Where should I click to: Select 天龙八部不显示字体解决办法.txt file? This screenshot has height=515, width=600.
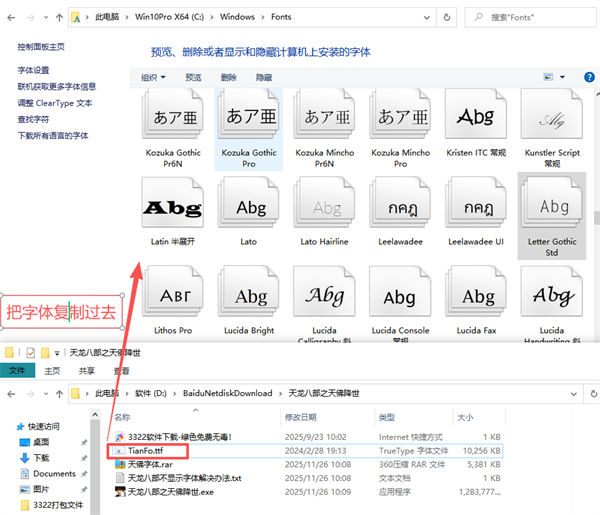(x=178, y=478)
